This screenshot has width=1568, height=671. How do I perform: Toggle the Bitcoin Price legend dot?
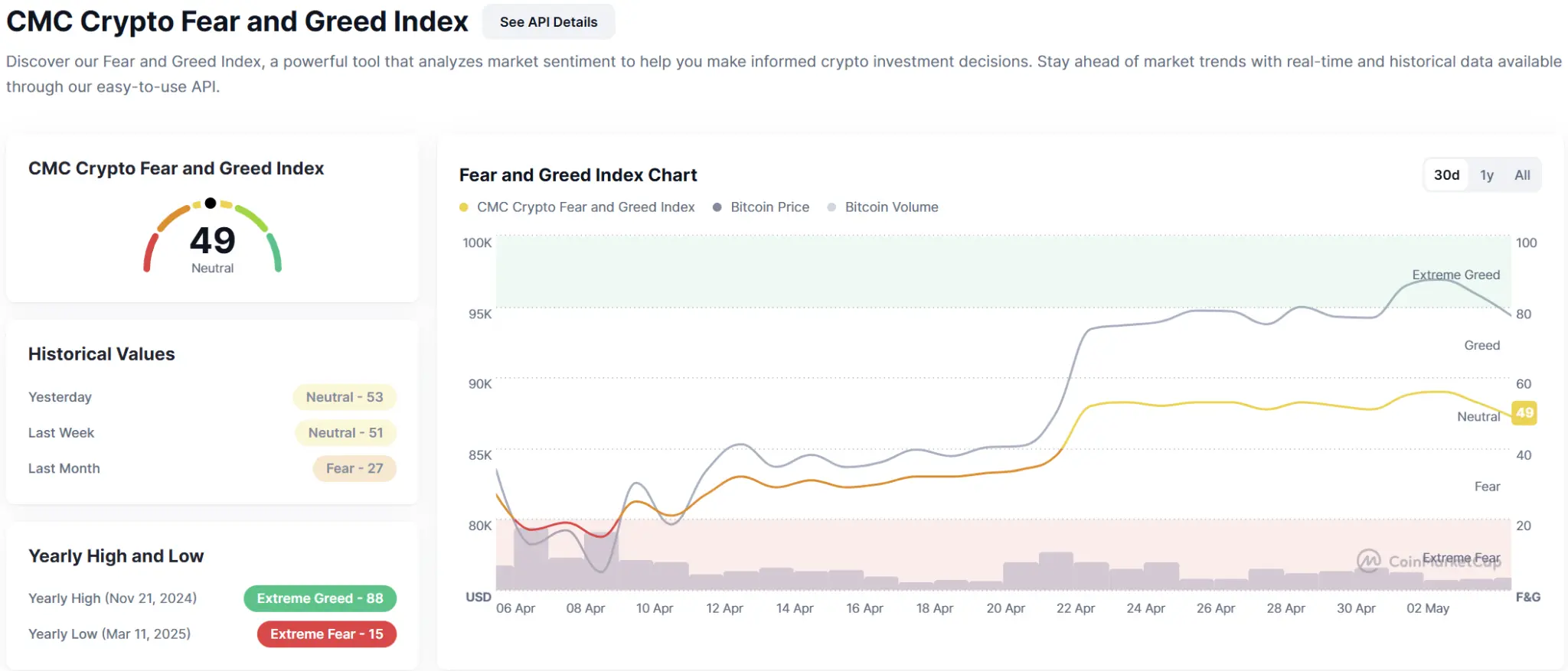(x=717, y=207)
